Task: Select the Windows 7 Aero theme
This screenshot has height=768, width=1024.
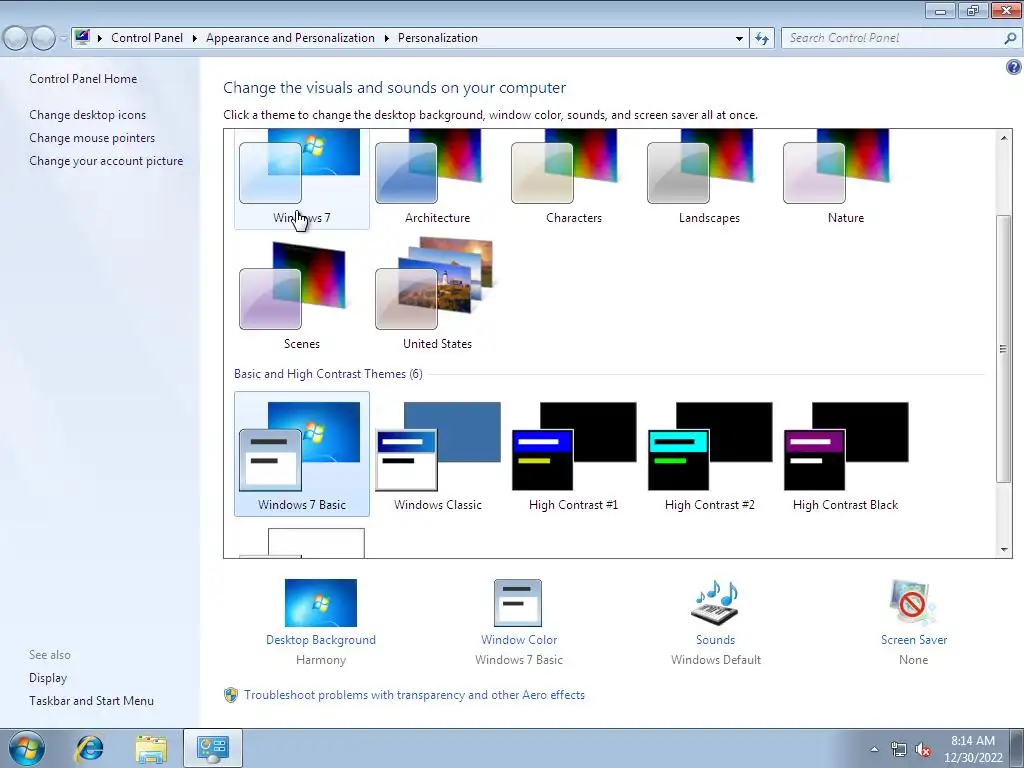Action: (x=302, y=178)
